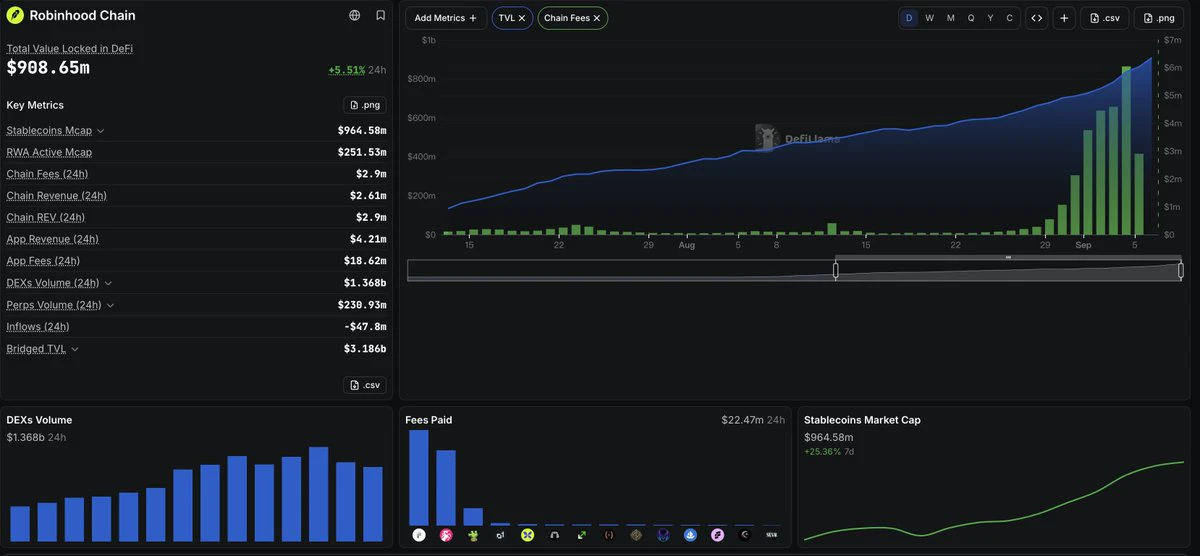Select the pink F protocol icon
This screenshot has height=556, width=1200.
[717, 536]
